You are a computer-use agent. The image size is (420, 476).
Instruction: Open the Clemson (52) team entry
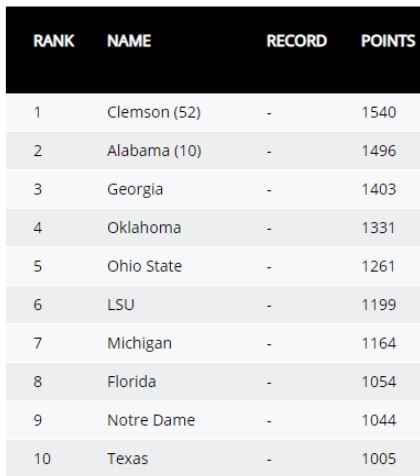pyautogui.click(x=154, y=112)
